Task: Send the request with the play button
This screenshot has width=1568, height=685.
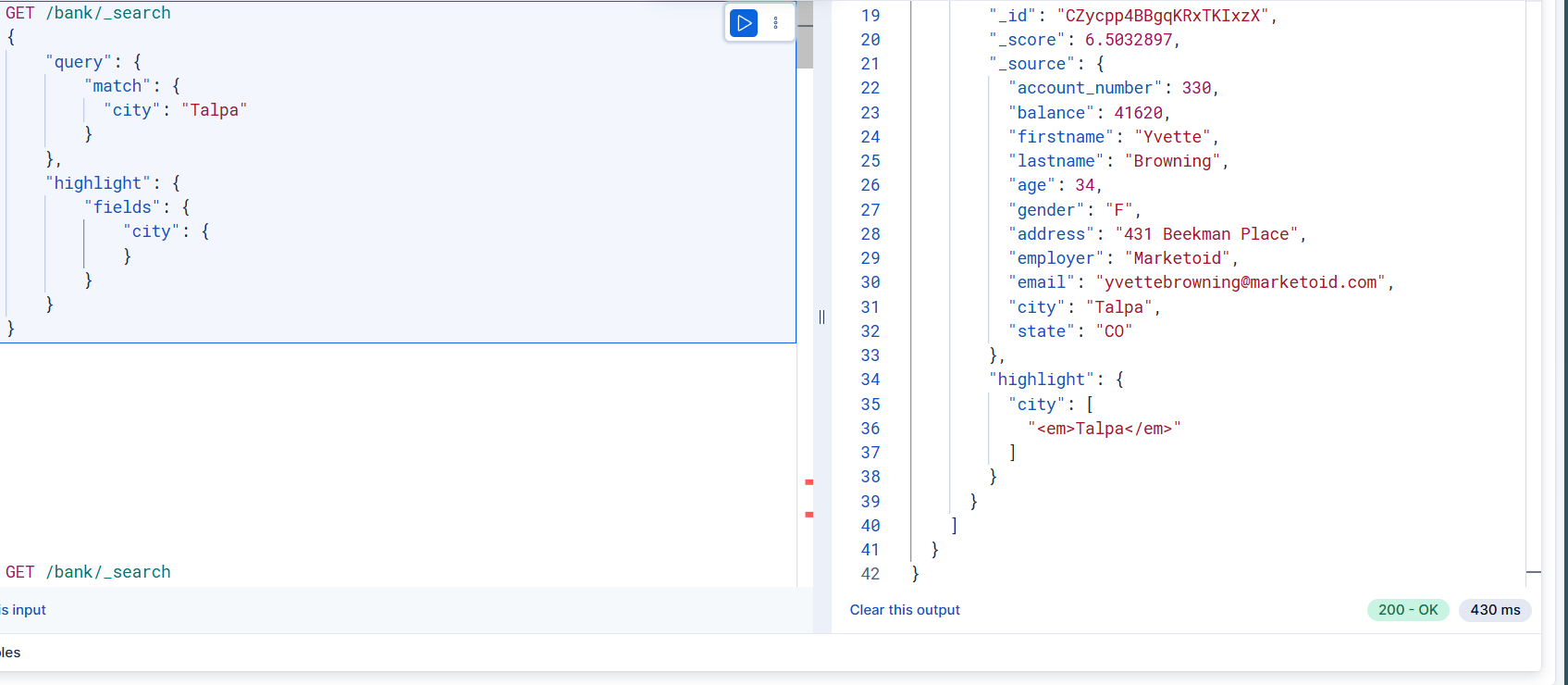Action: coord(744,23)
